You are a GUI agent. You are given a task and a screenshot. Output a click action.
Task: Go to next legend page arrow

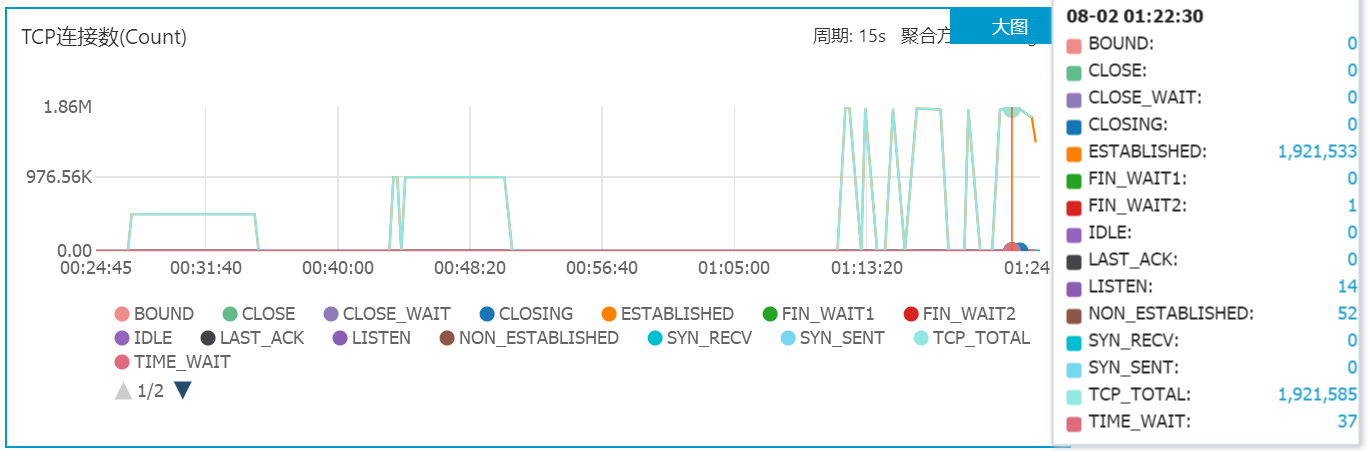pos(183,390)
